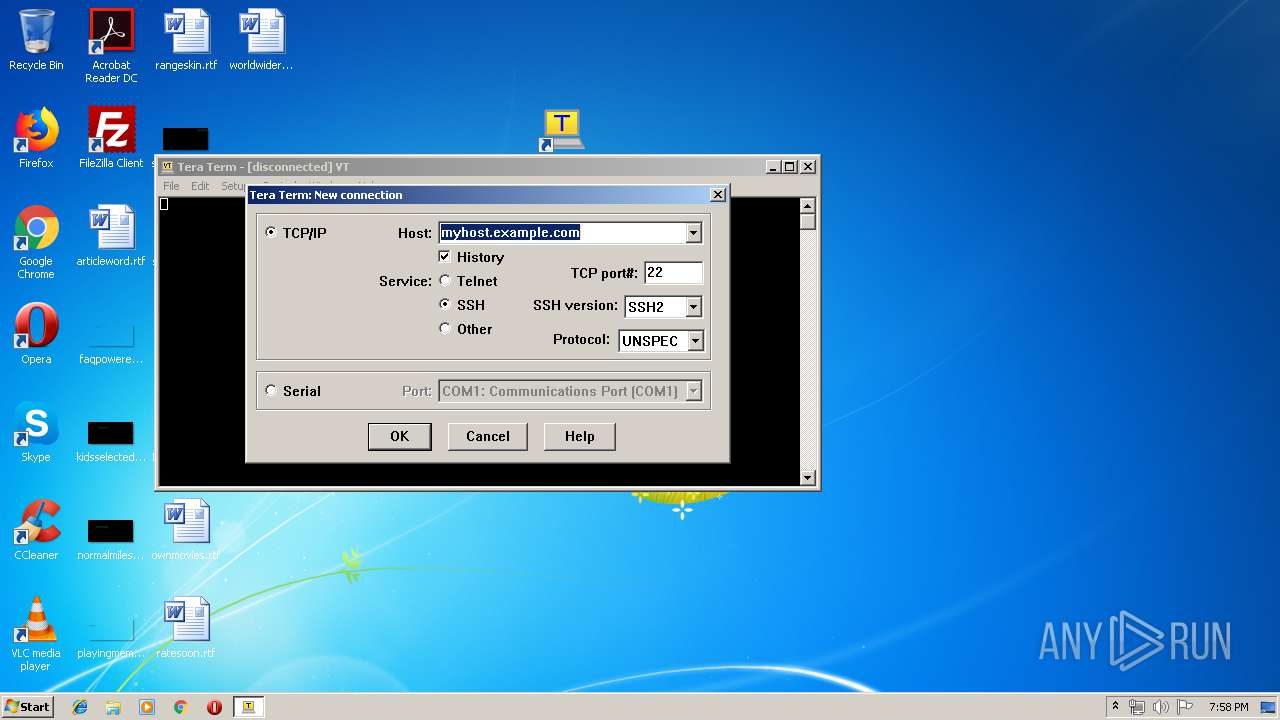Select the playingmem desktop file
Image resolution: width=1280 pixels, height=720 pixels.
tap(111, 636)
